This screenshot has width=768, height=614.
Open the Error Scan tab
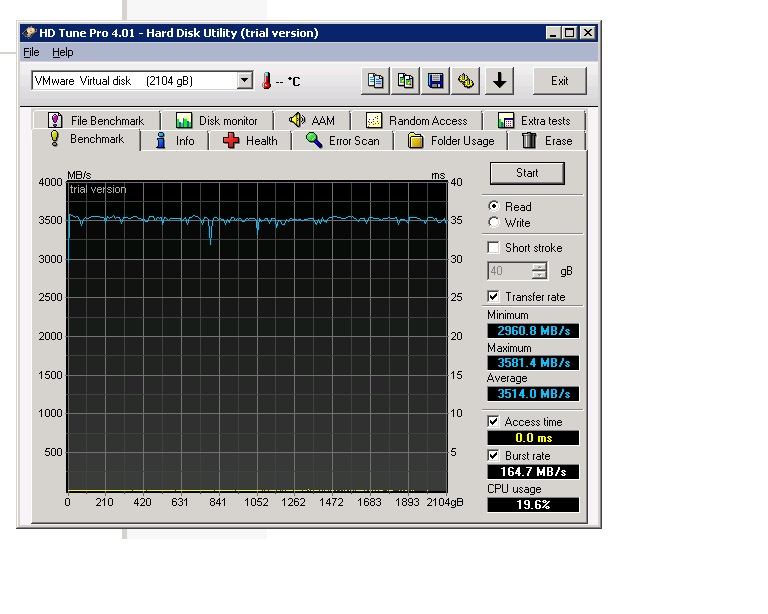point(342,141)
